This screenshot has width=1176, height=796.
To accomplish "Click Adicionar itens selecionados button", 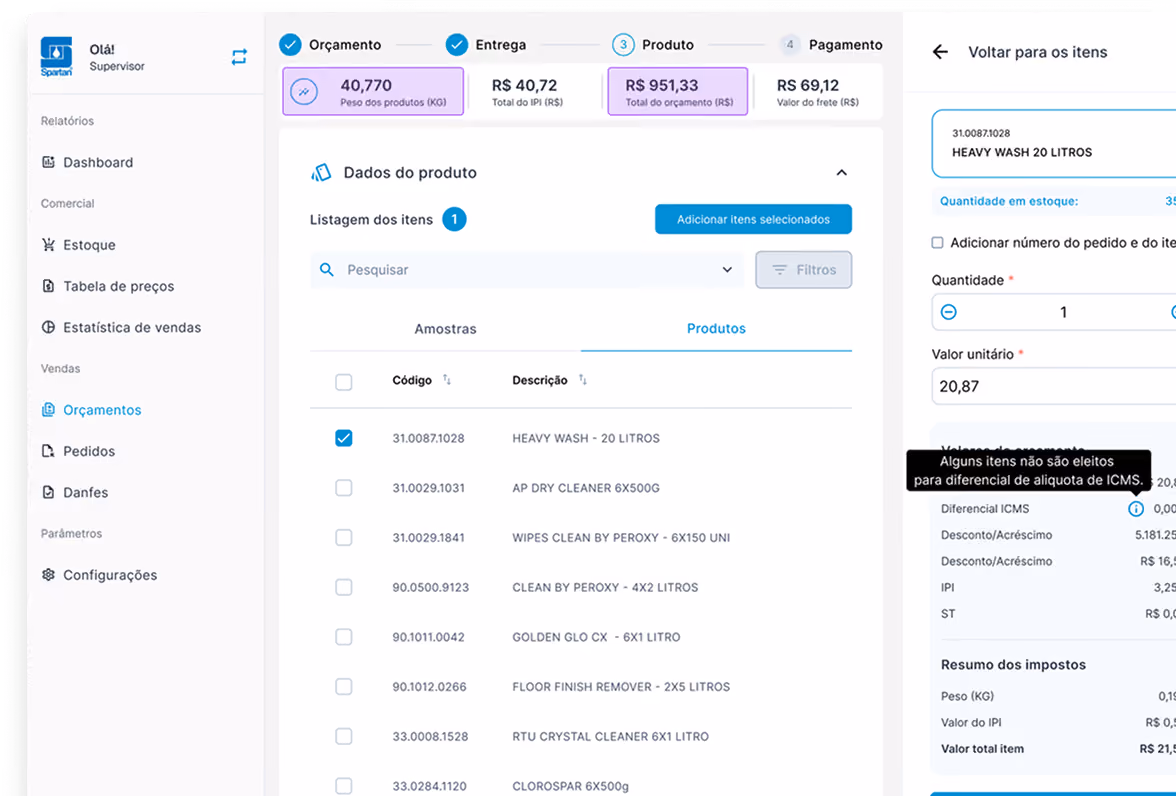I will [x=753, y=219].
